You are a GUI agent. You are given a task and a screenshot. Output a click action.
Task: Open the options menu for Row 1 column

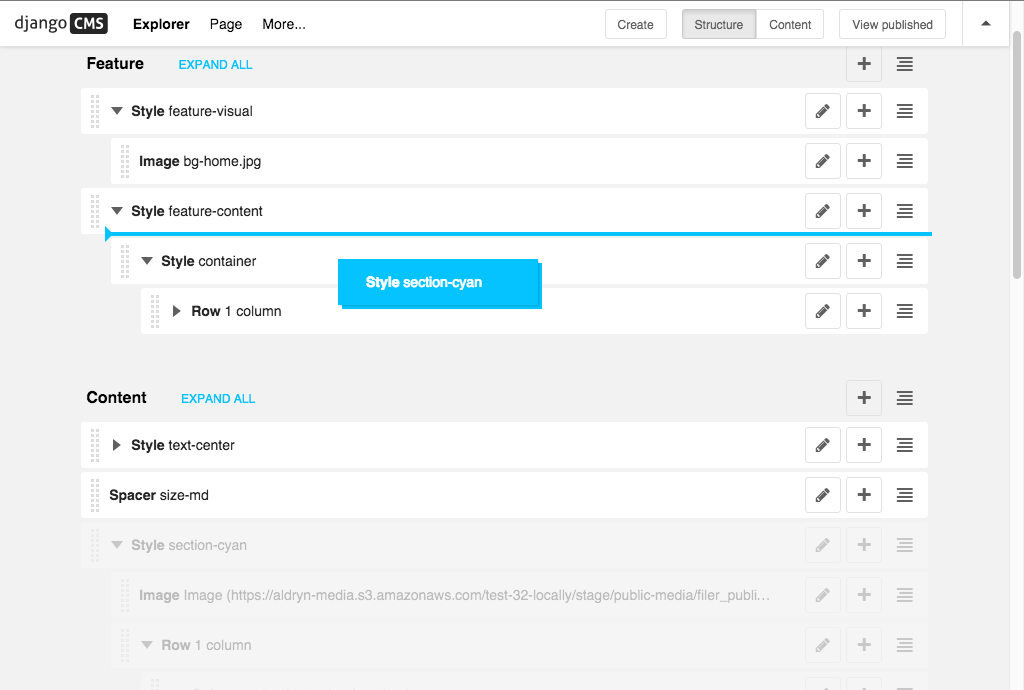[x=904, y=310]
